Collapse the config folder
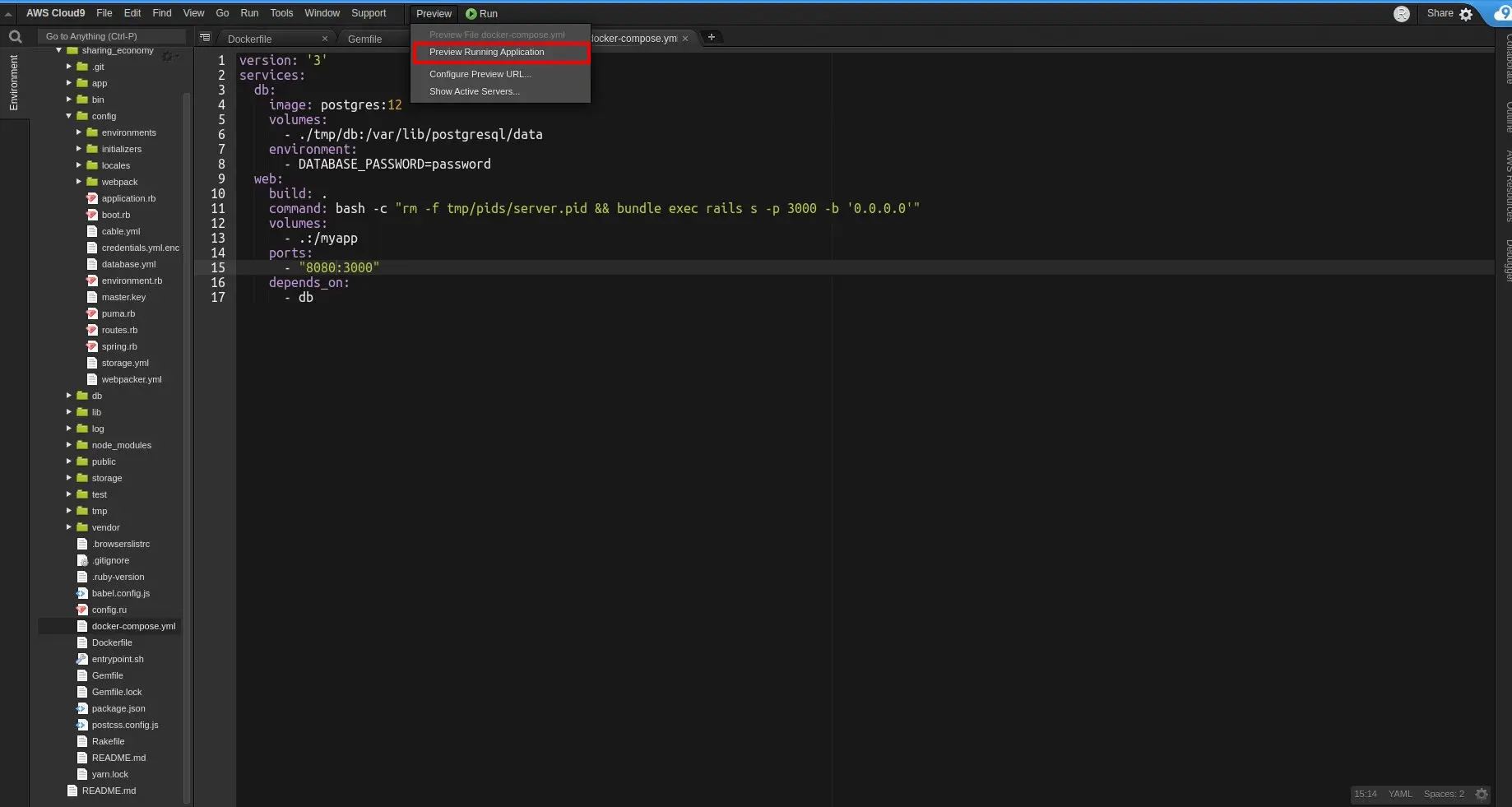Screen dimensions: 1512x807 (x=69, y=116)
